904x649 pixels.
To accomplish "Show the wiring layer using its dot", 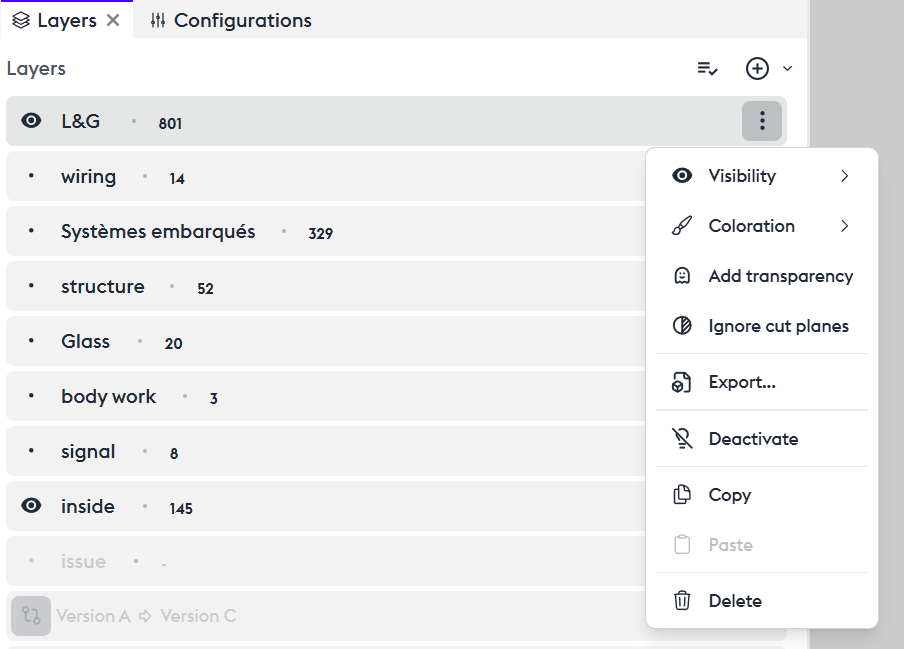I will point(32,177).
